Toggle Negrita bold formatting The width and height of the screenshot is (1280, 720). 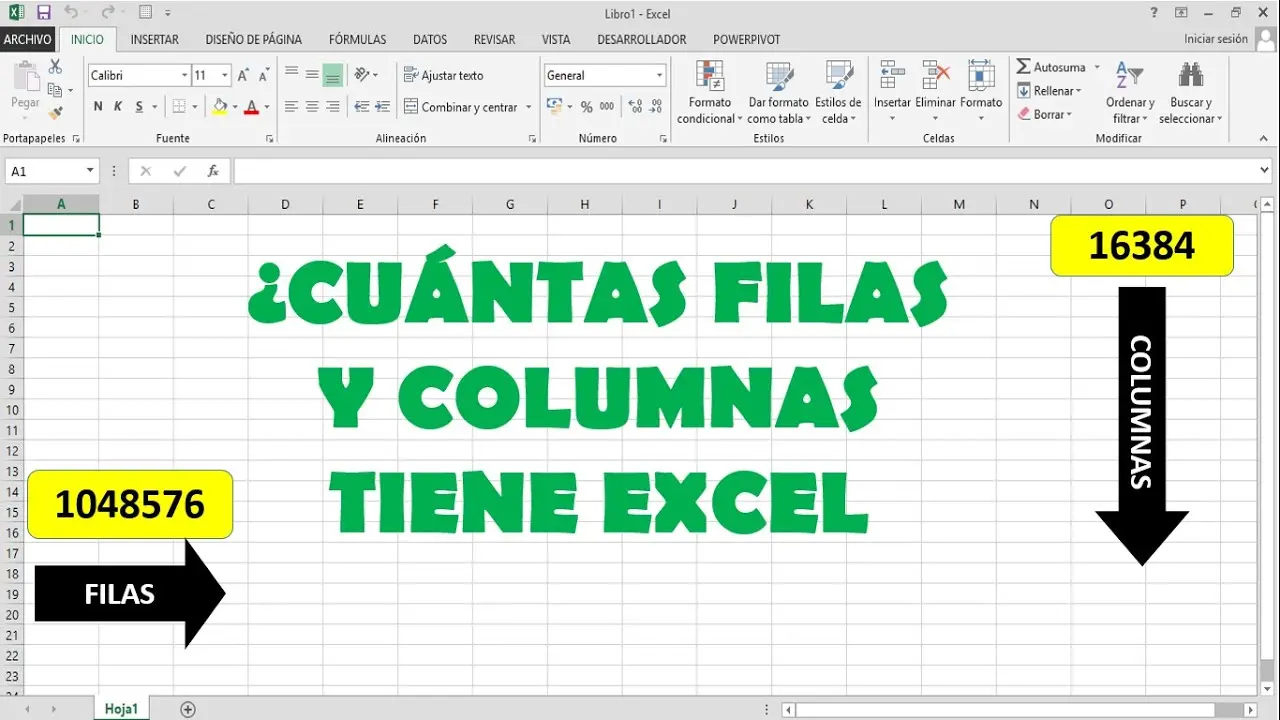[x=98, y=107]
